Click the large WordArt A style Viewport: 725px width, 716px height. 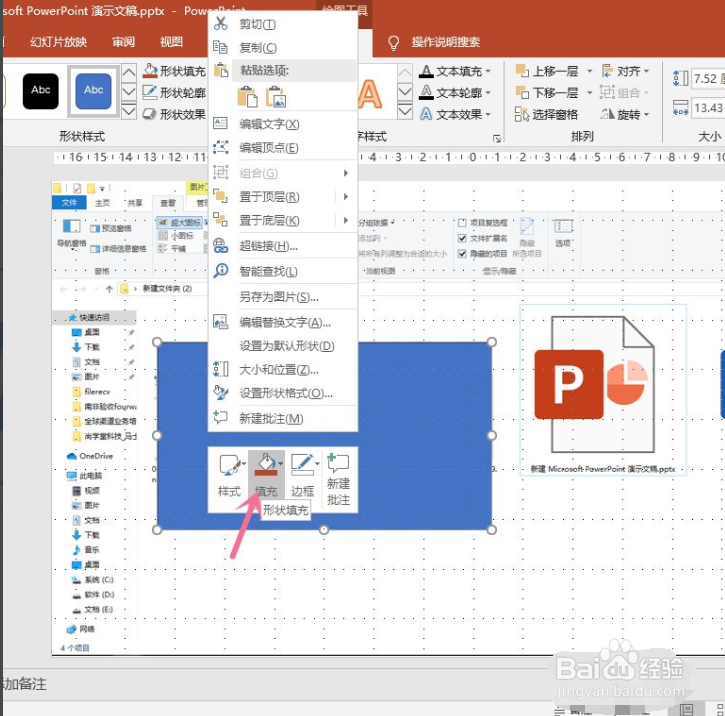[370, 95]
